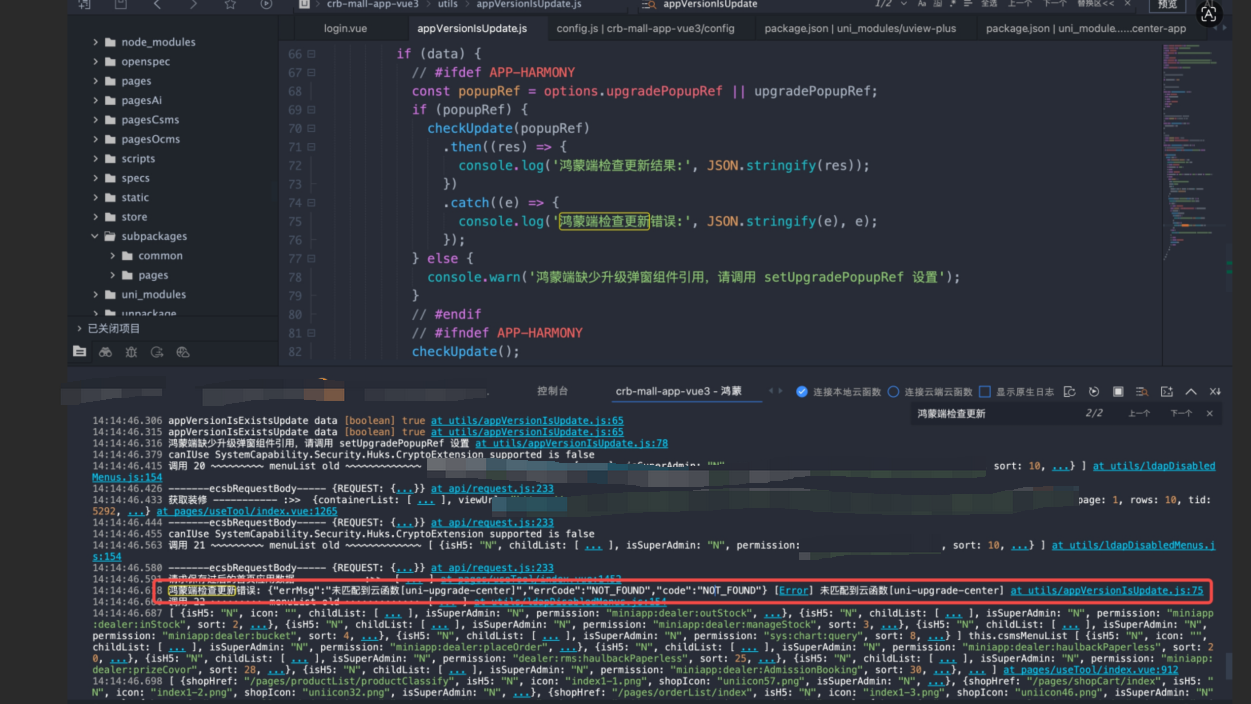The image size is (1251, 704).
Task: Open at_api/request.js:233 log link
Action: click(491, 489)
